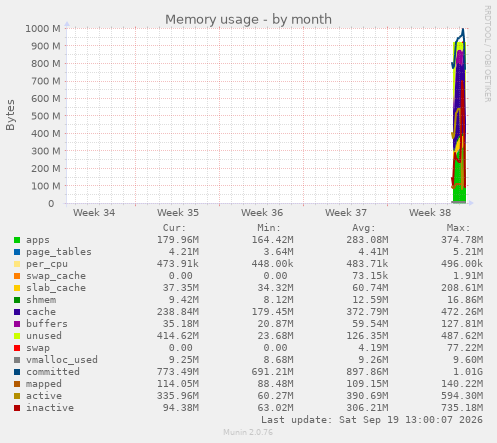Click the '100 M' y-axis tick
Viewport: 497px width, 443px height.
46,186
